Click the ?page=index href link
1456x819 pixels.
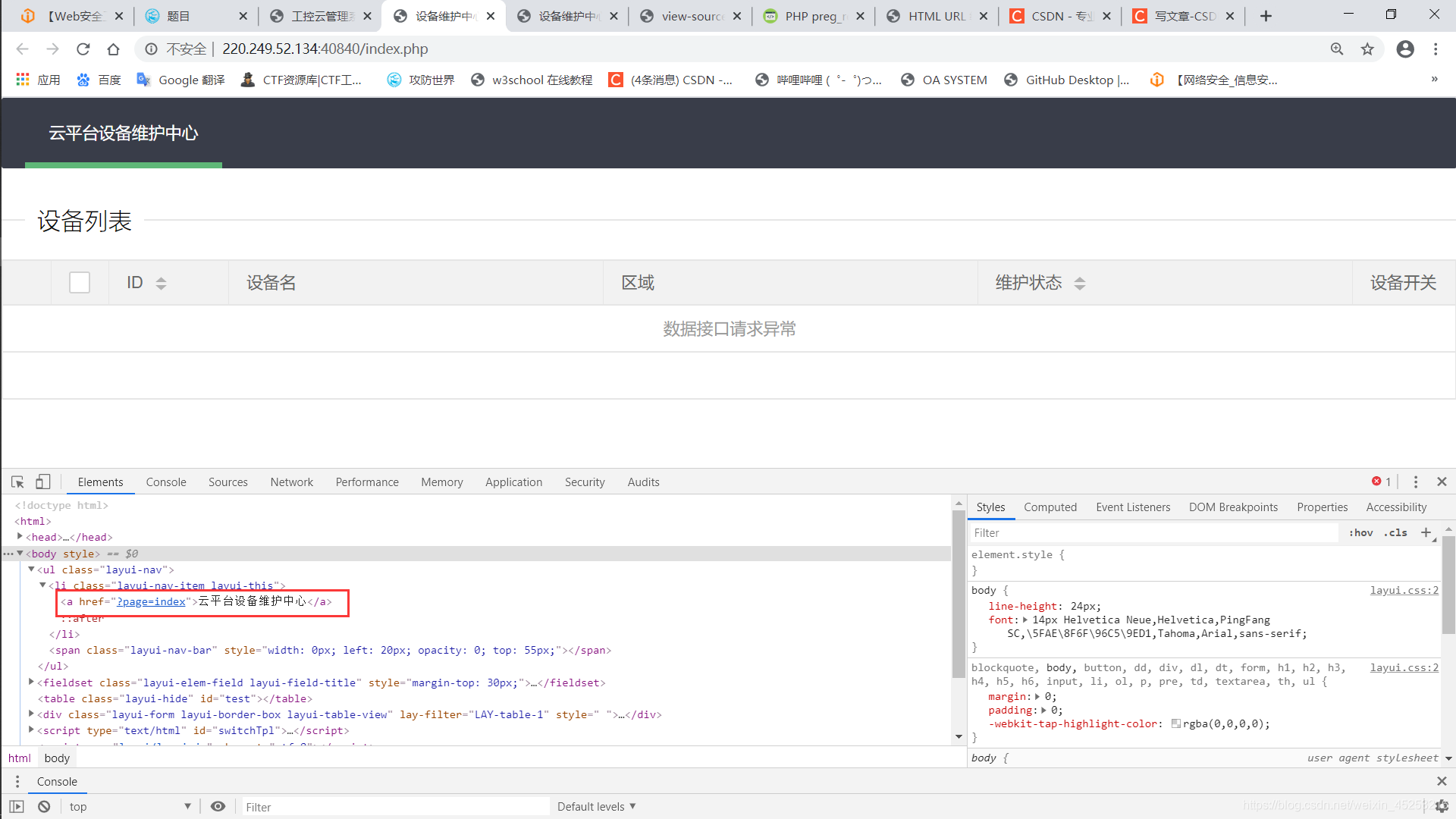click(x=151, y=601)
